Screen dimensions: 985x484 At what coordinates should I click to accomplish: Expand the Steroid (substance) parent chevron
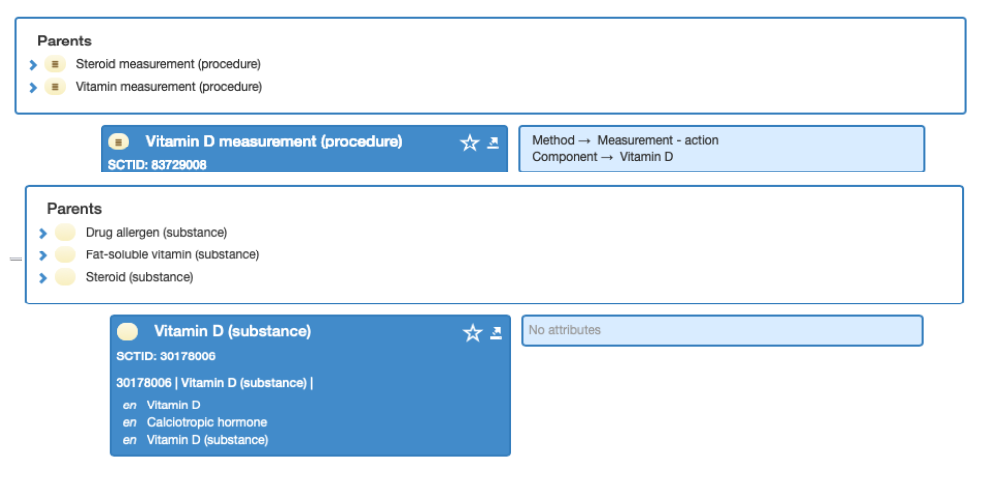pos(43,278)
